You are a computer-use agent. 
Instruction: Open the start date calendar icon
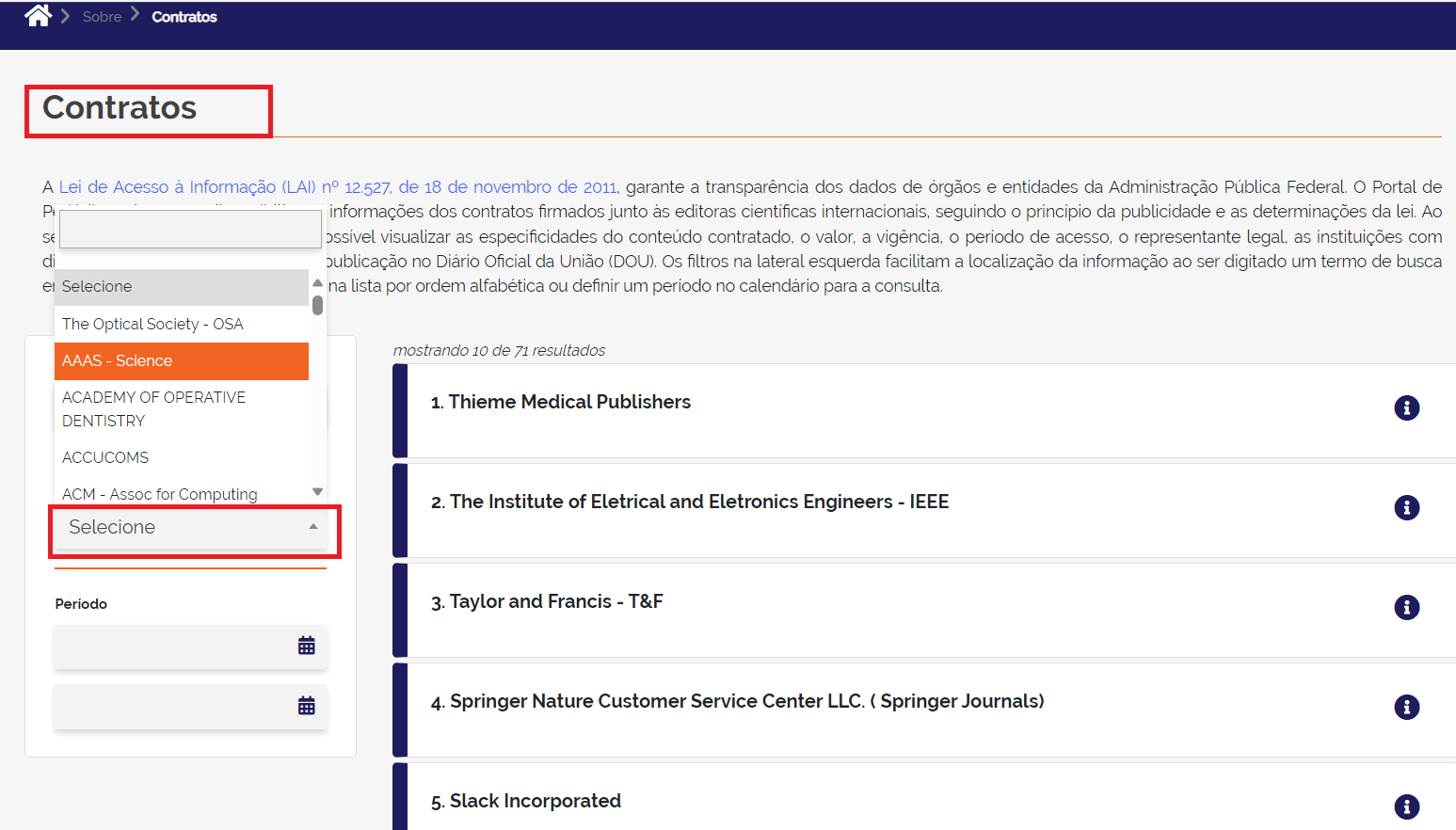(307, 646)
